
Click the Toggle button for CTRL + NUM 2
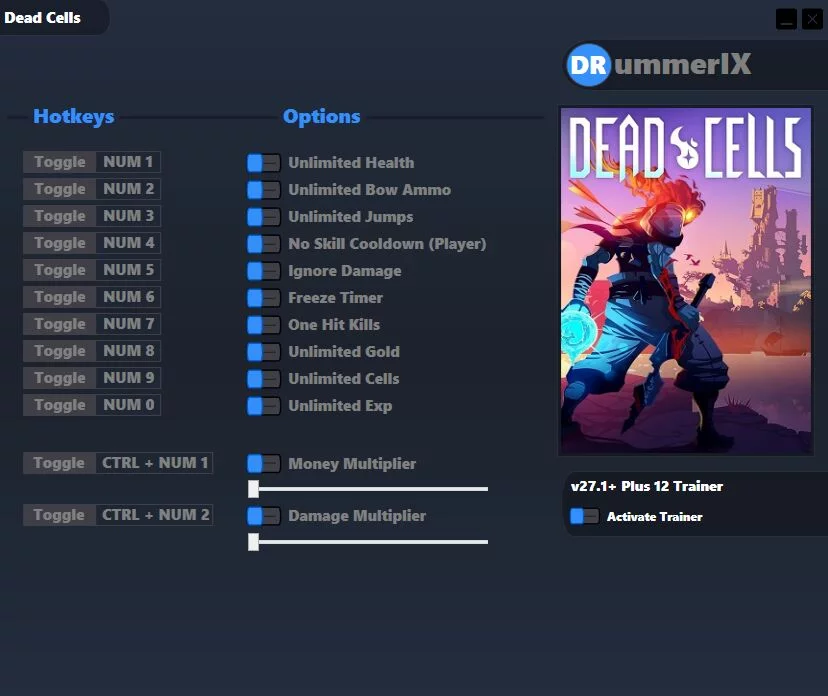pyautogui.click(x=60, y=515)
